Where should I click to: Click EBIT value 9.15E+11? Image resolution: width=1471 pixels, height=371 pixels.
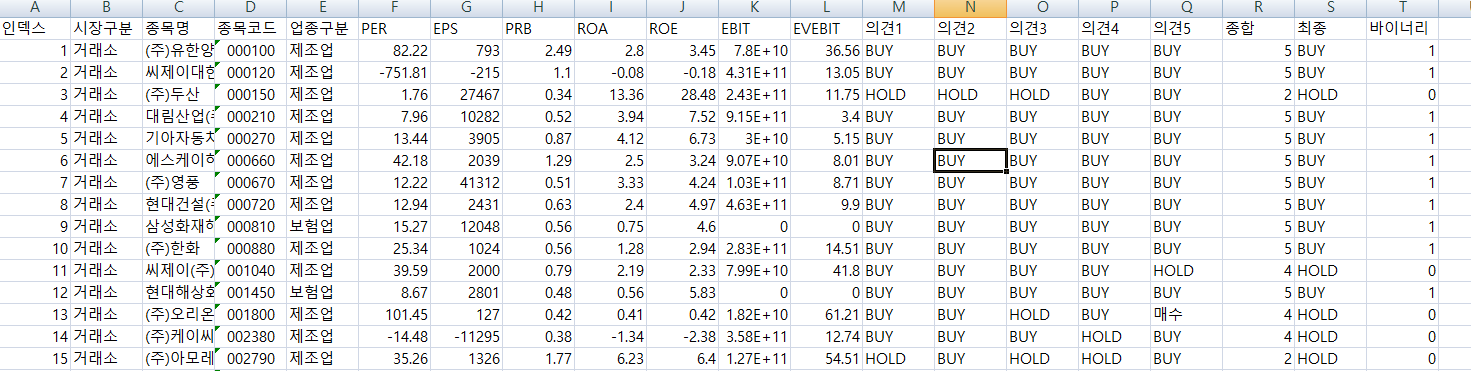coord(754,116)
